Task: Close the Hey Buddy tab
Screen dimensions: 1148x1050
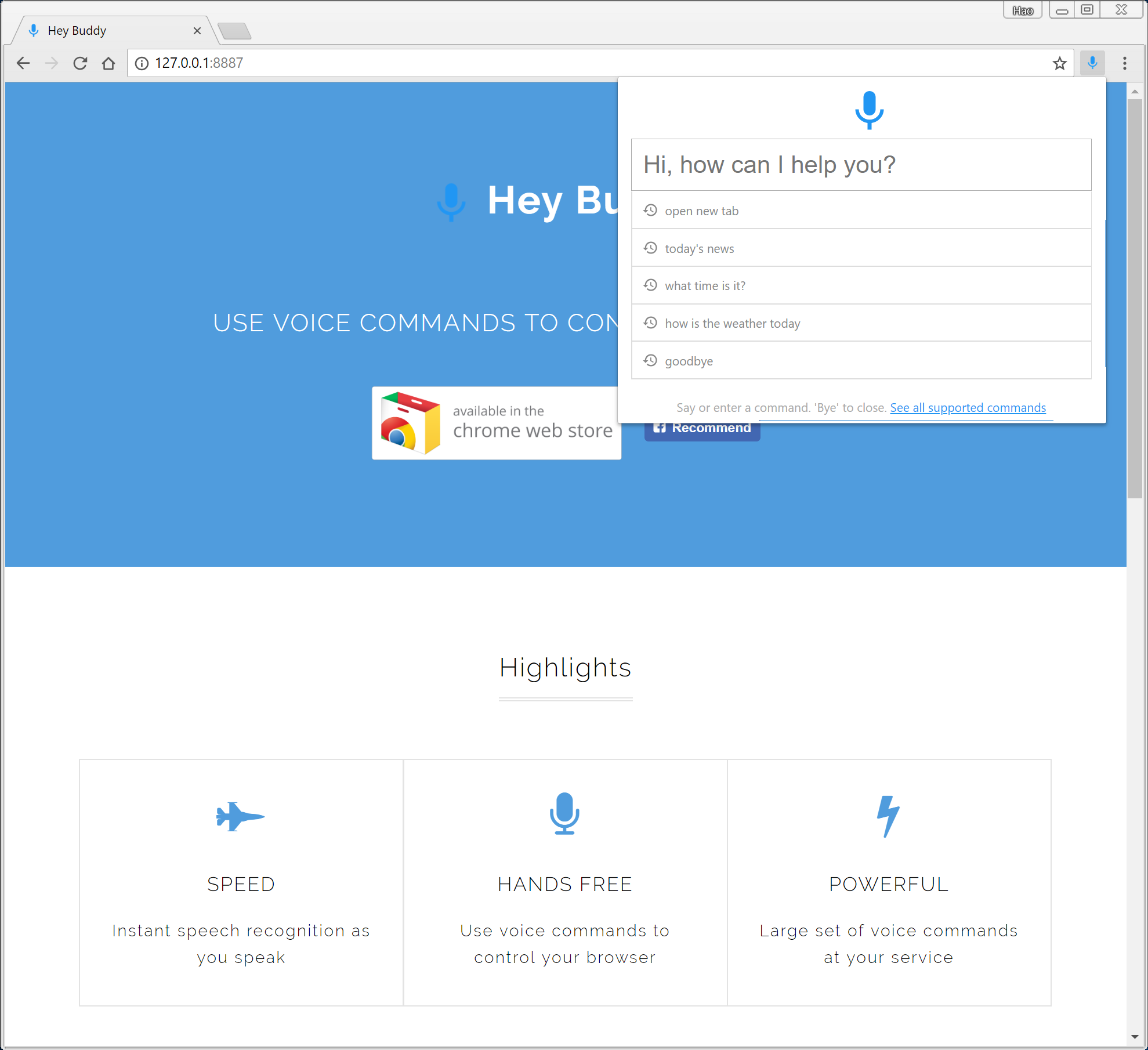Action: coord(197,31)
